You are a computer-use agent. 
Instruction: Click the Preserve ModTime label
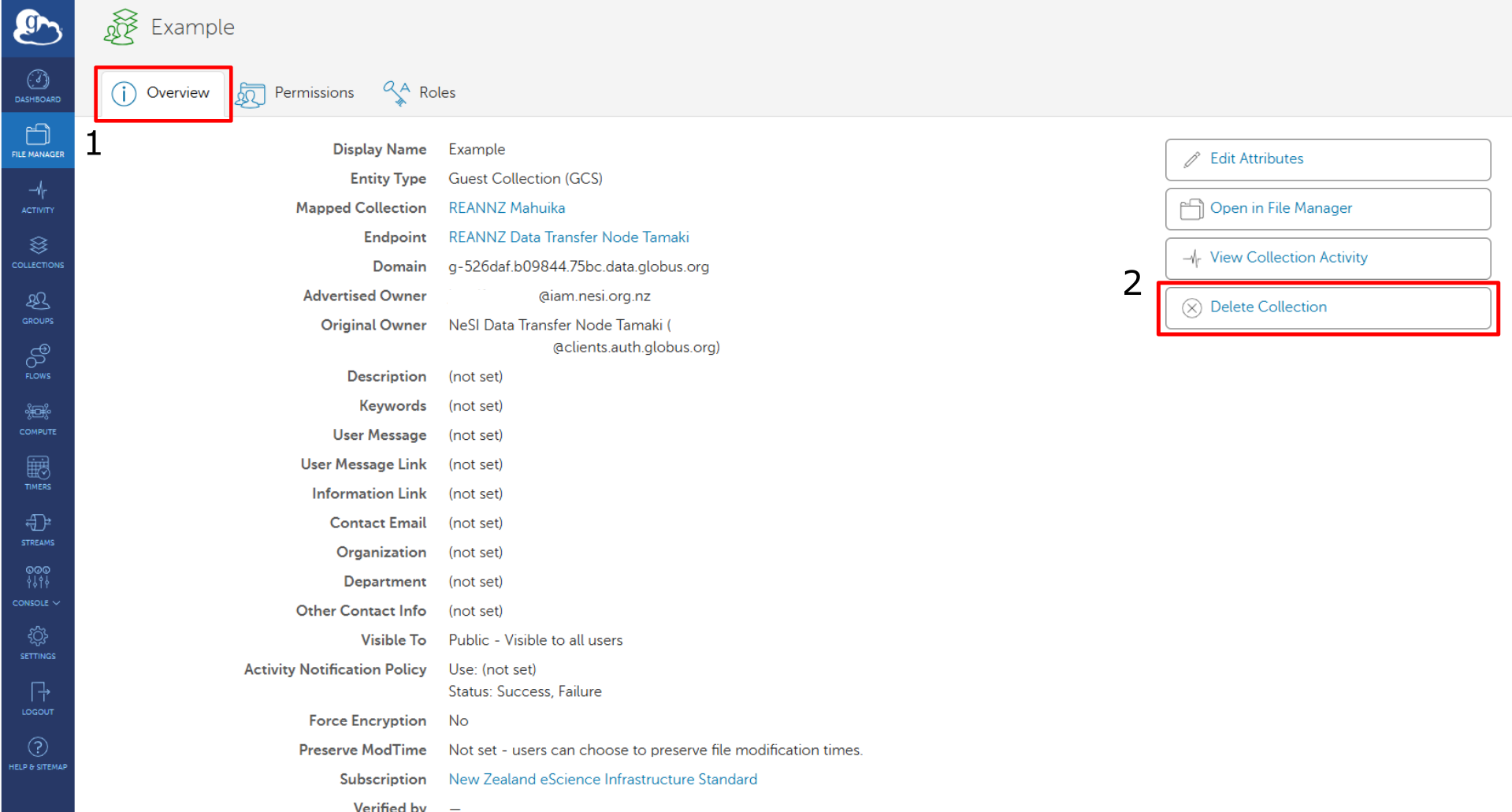362,750
